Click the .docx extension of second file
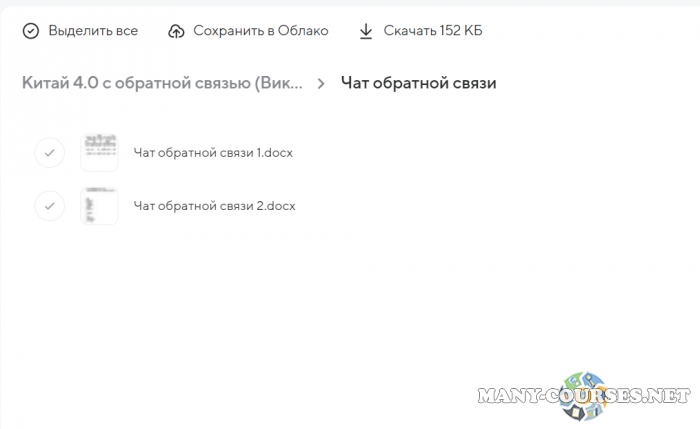The height and width of the screenshot is (429, 700). [281, 206]
